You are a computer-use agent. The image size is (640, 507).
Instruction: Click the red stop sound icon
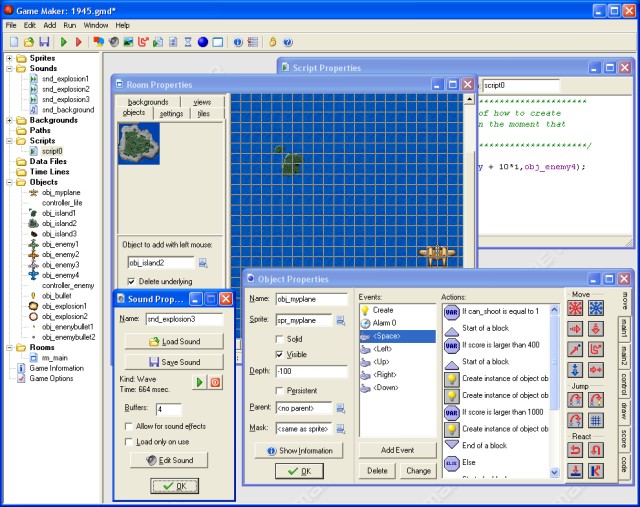click(215, 382)
